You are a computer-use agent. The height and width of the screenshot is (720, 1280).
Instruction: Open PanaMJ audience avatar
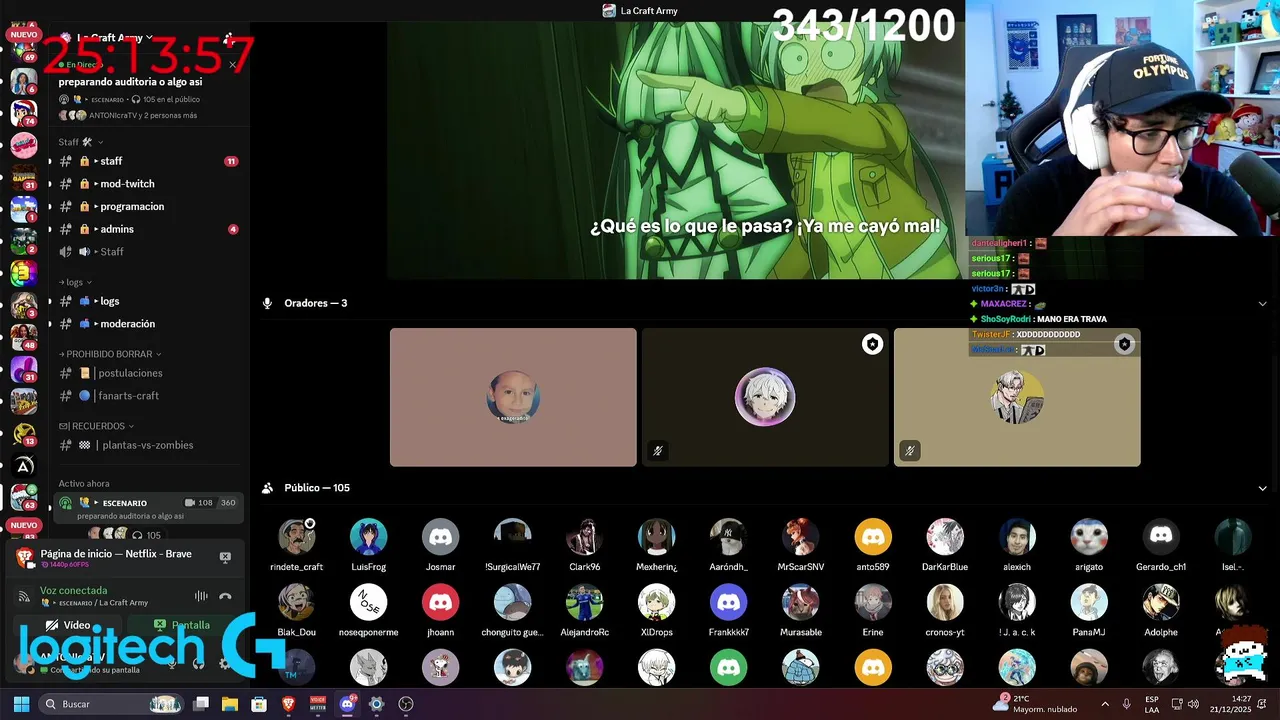click(1088, 603)
